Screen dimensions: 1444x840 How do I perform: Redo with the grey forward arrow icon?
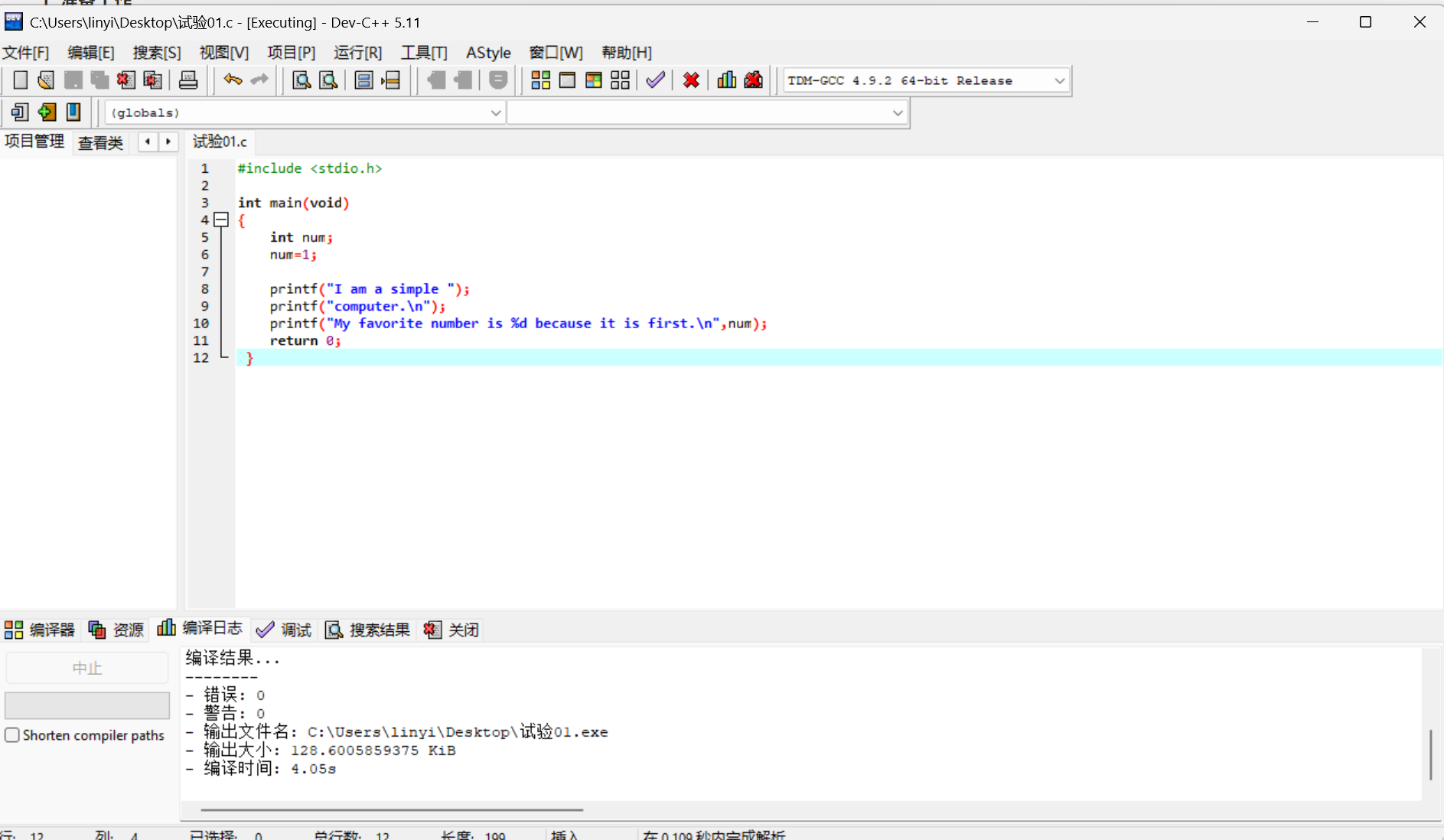(x=260, y=80)
